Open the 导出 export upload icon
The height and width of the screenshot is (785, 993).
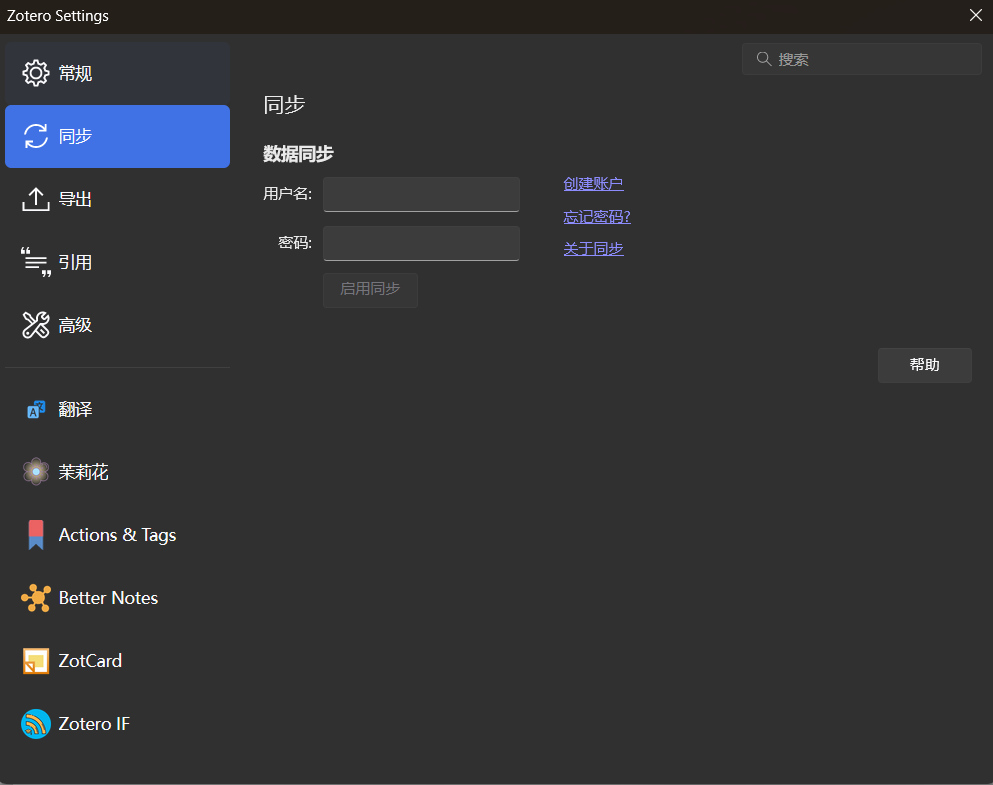pos(36,199)
